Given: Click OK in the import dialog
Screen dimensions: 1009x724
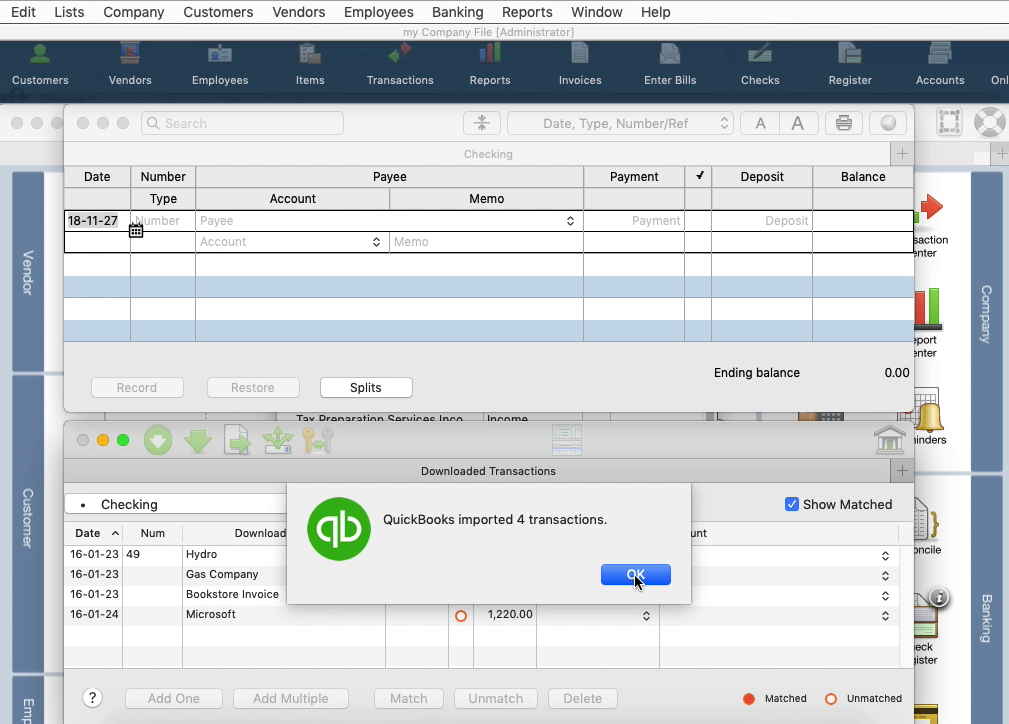Looking at the screenshot, I should pos(636,575).
